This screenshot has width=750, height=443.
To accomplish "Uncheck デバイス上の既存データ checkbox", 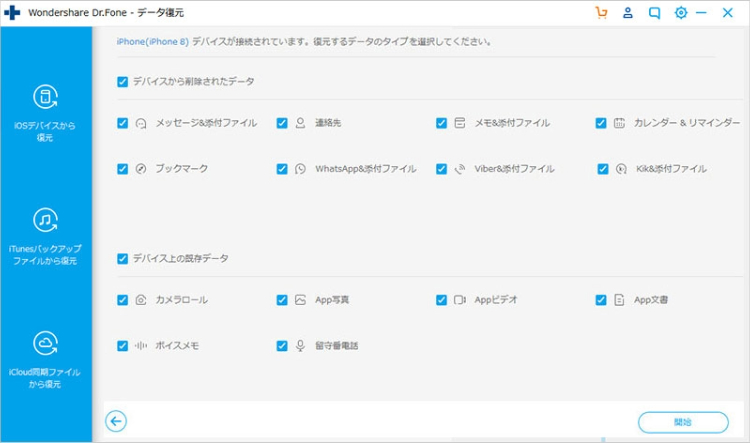I will (x=122, y=258).
